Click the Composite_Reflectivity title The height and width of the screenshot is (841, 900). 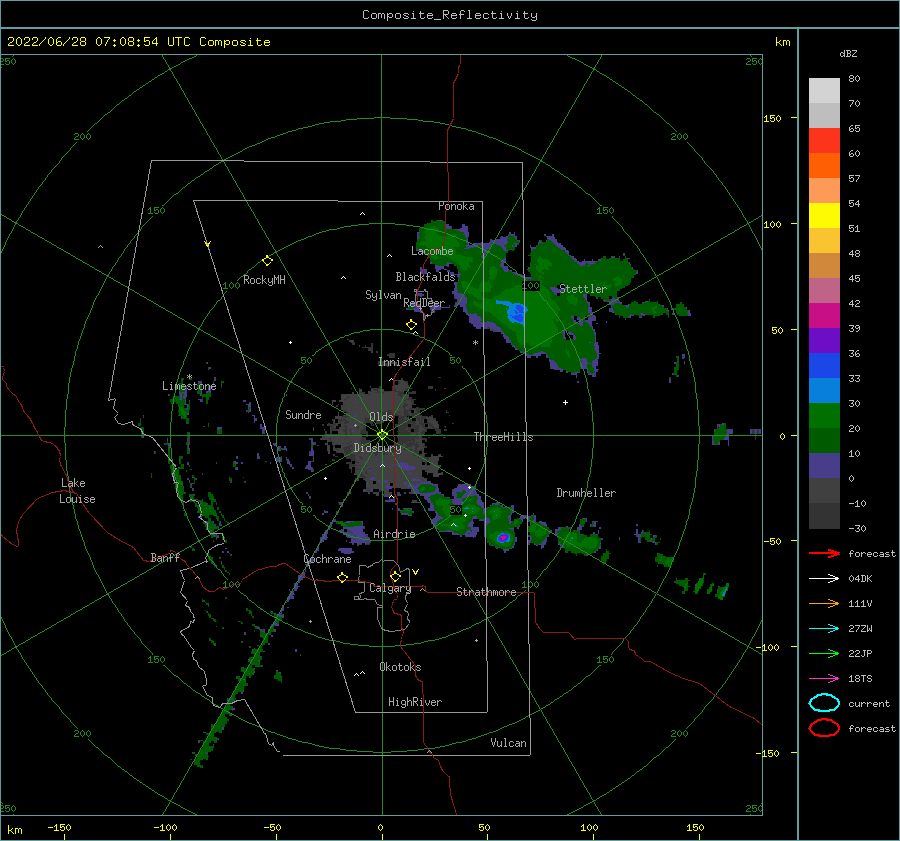coord(450,15)
